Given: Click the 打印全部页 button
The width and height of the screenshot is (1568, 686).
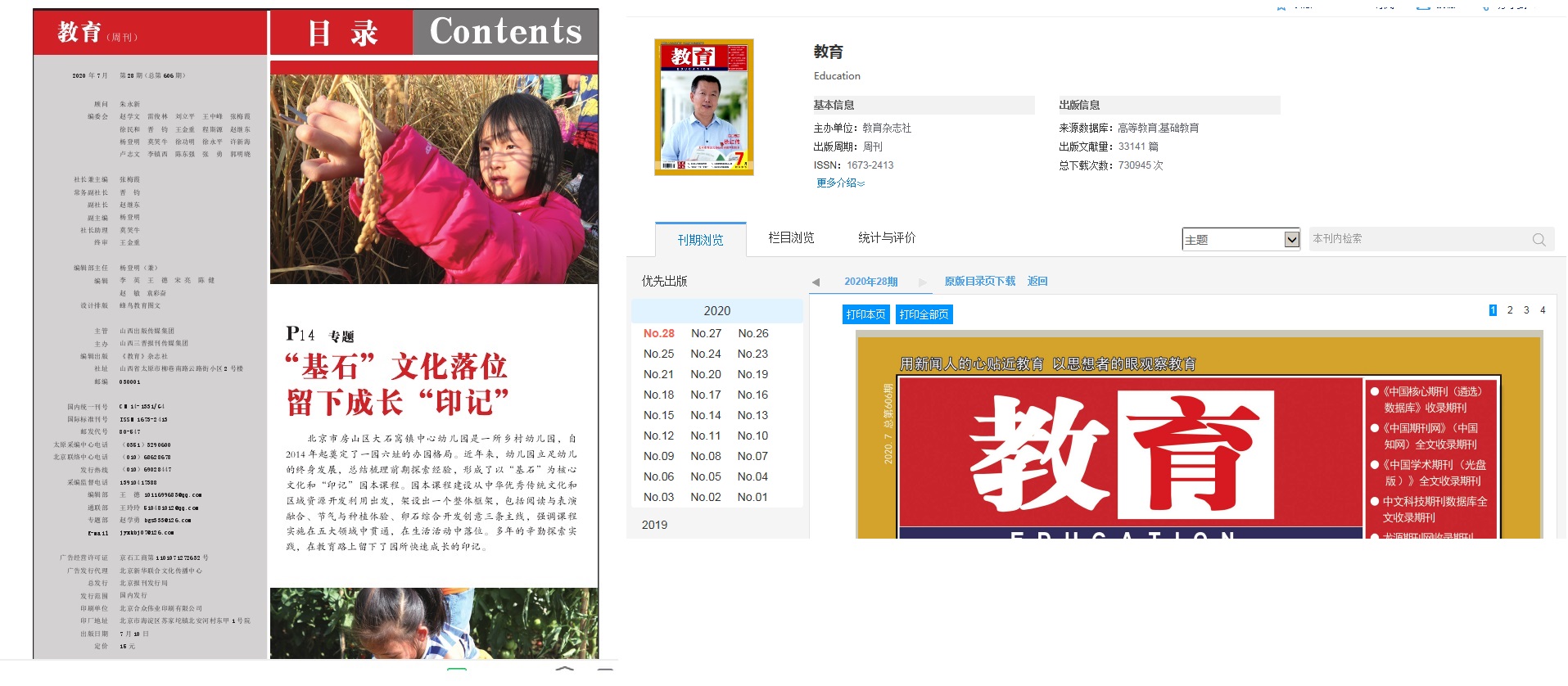Looking at the screenshot, I should point(924,314).
